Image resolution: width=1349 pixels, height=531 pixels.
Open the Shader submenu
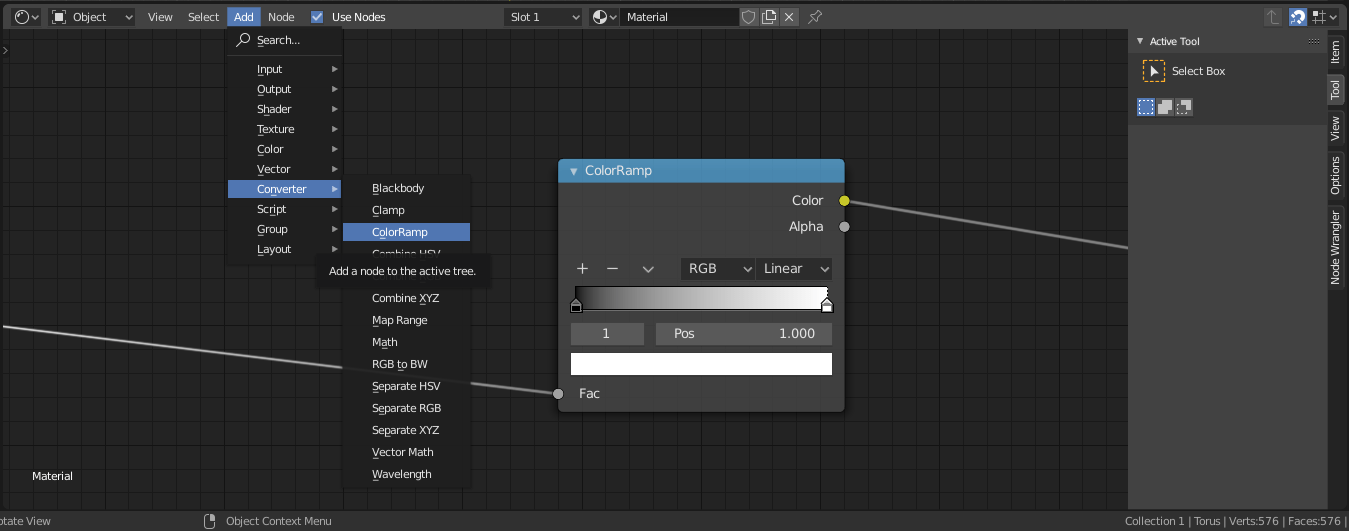pos(285,109)
